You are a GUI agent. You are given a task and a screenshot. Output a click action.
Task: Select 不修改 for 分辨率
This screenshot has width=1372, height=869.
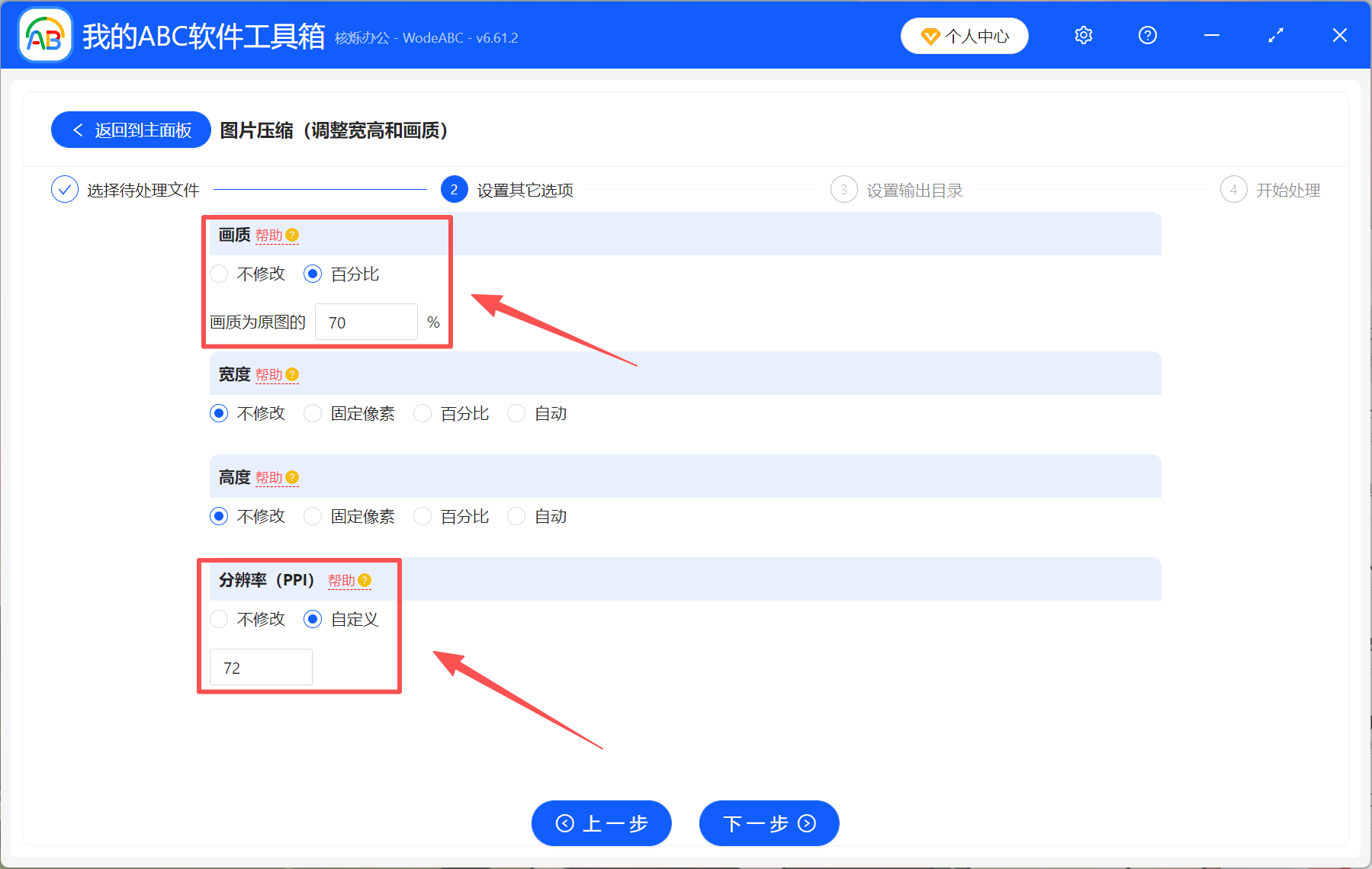tap(219, 619)
